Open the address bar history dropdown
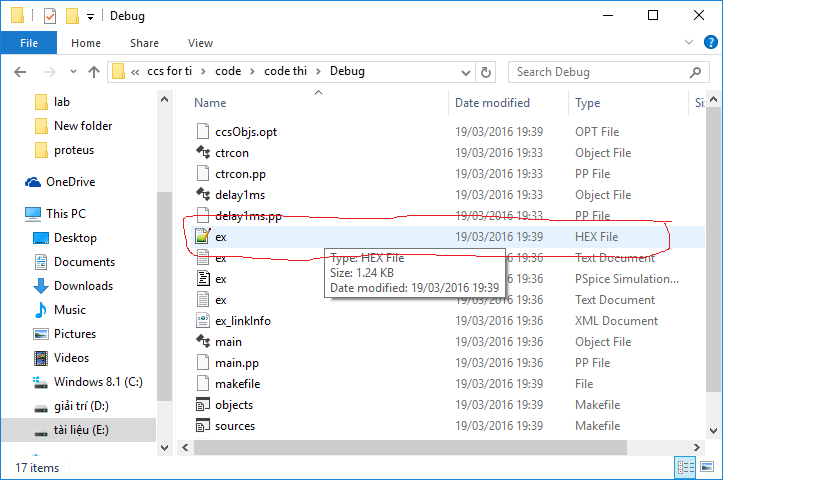The image size is (819, 480). click(465, 72)
